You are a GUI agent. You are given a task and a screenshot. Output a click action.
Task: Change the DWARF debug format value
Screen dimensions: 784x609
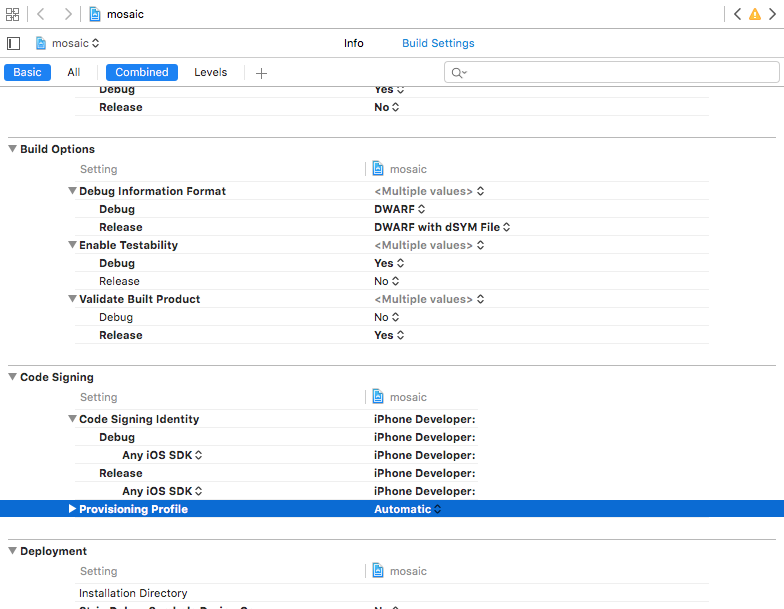(x=400, y=209)
